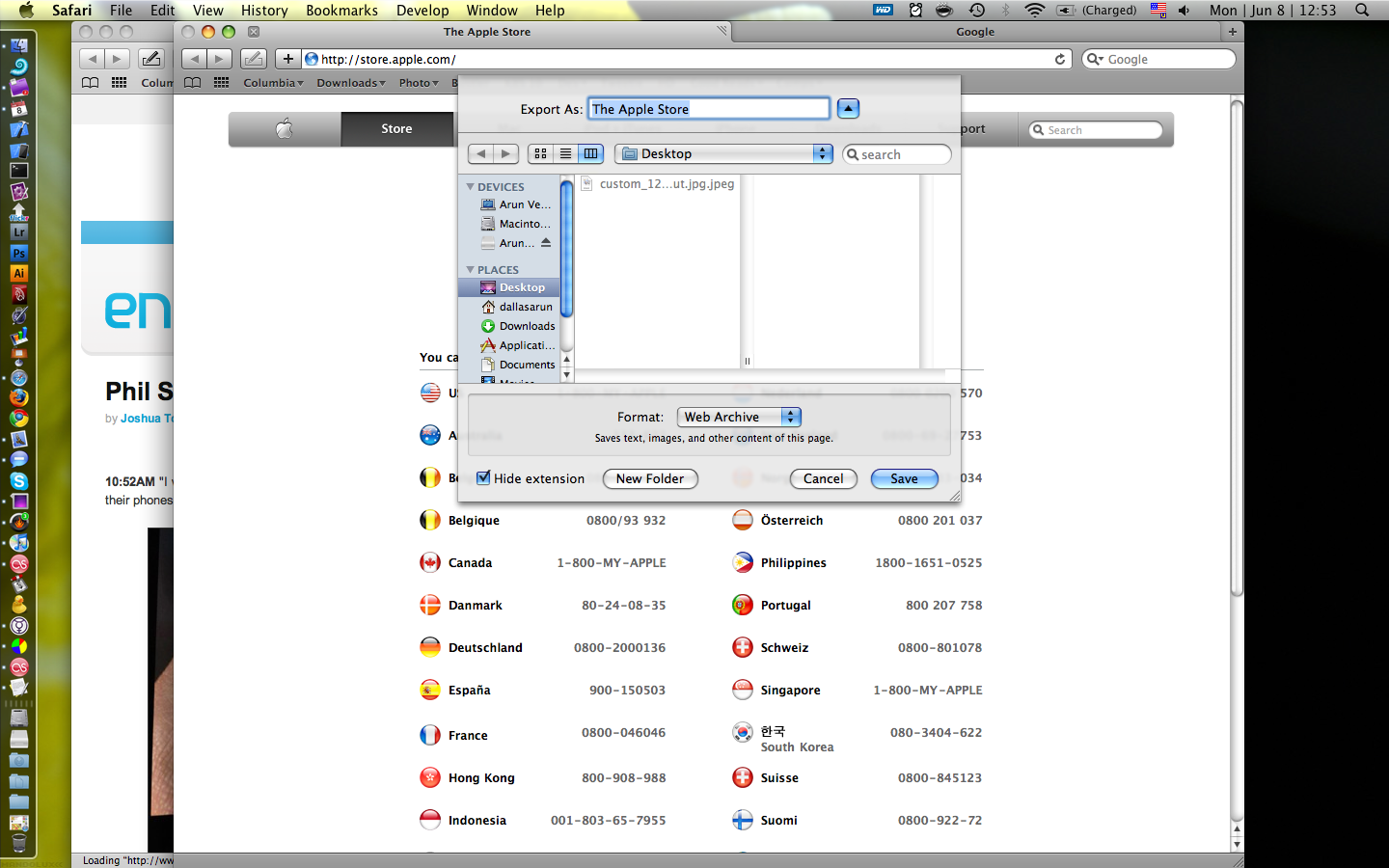The height and width of the screenshot is (868, 1389).
Task: Click the Portugal flag icon
Action: tap(743, 605)
